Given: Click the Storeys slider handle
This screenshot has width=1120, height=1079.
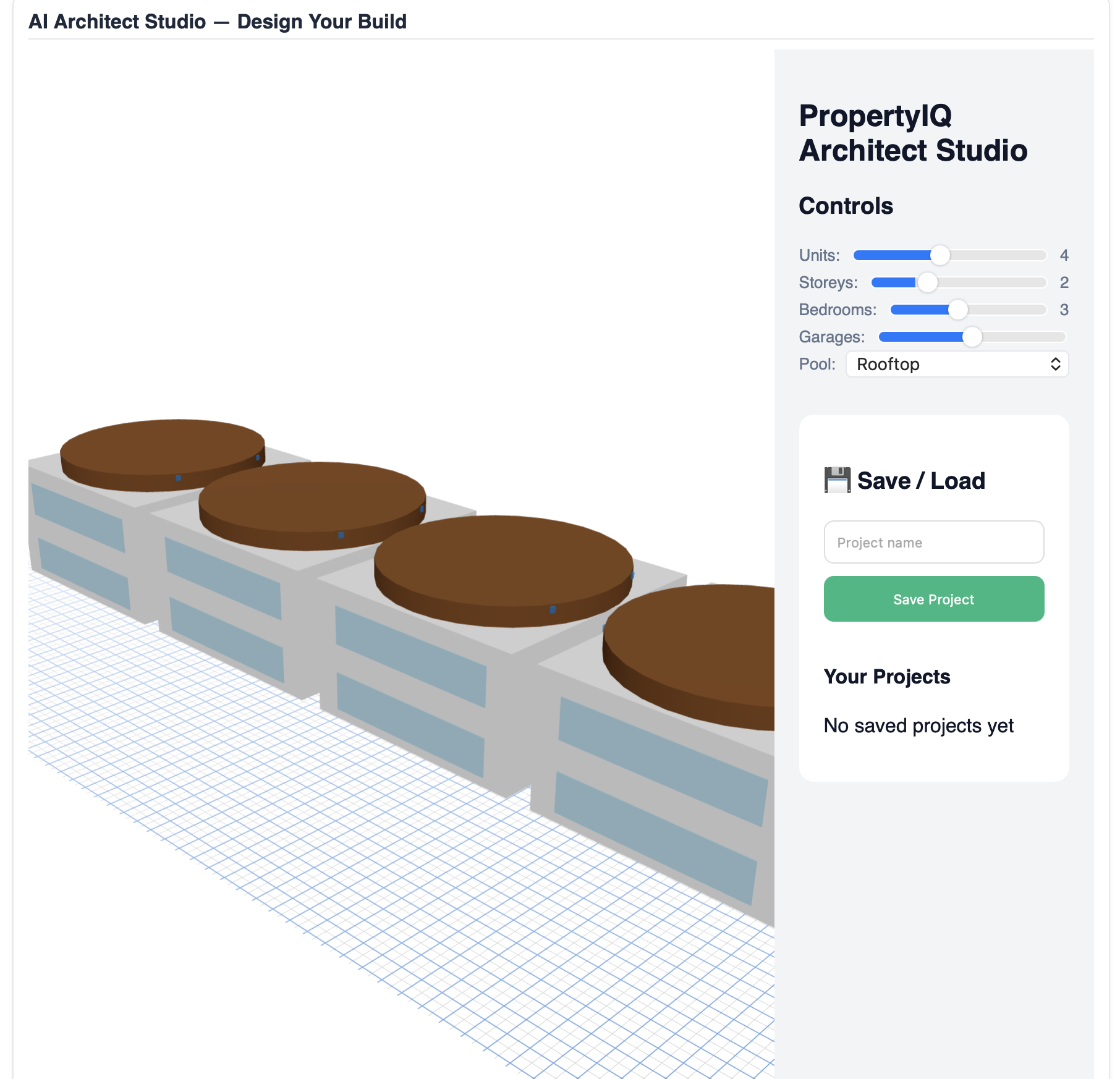Looking at the screenshot, I should 927,282.
